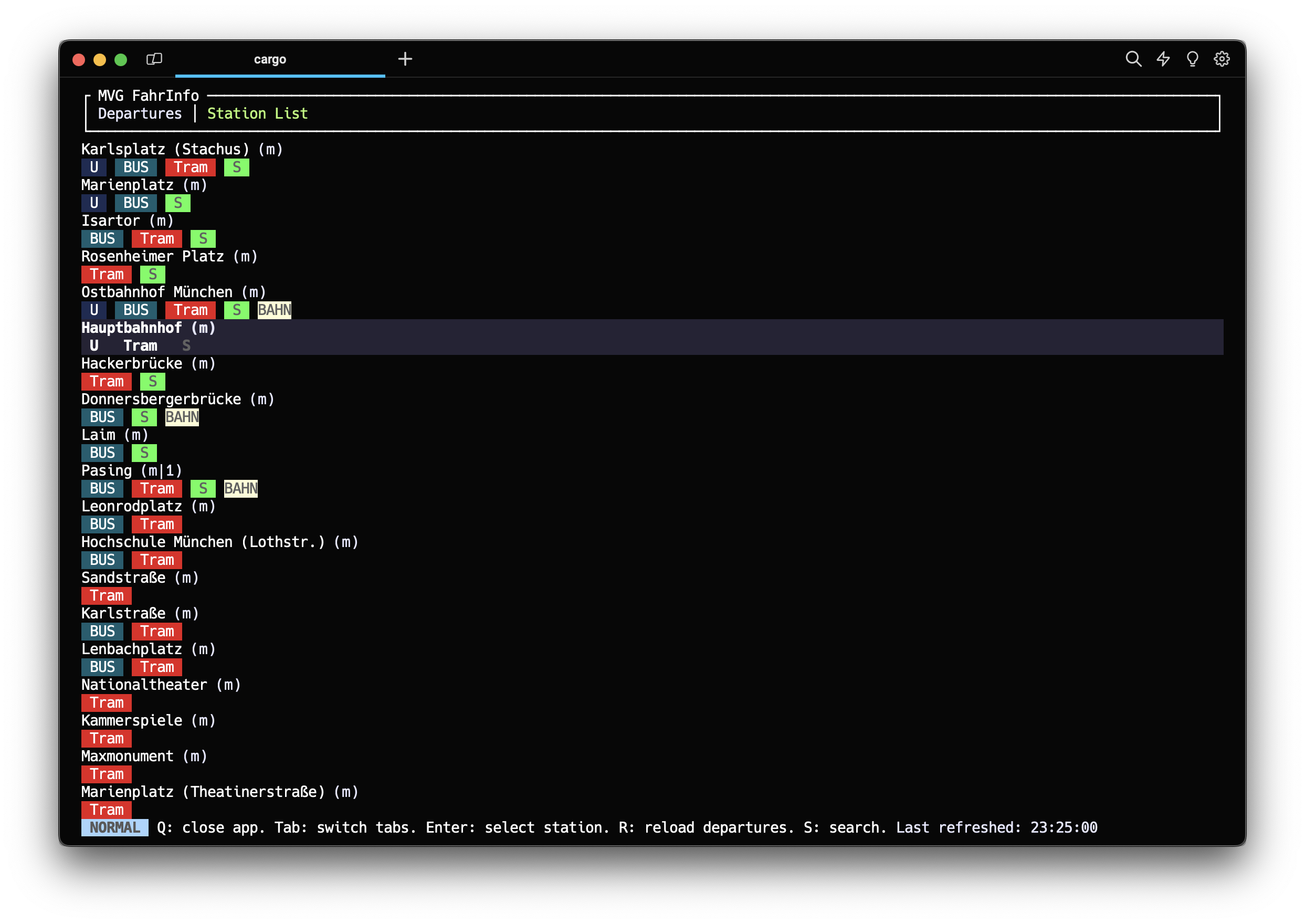Click the NORMAL mode indicator
Screen dimensions: 1305x924
(114, 828)
